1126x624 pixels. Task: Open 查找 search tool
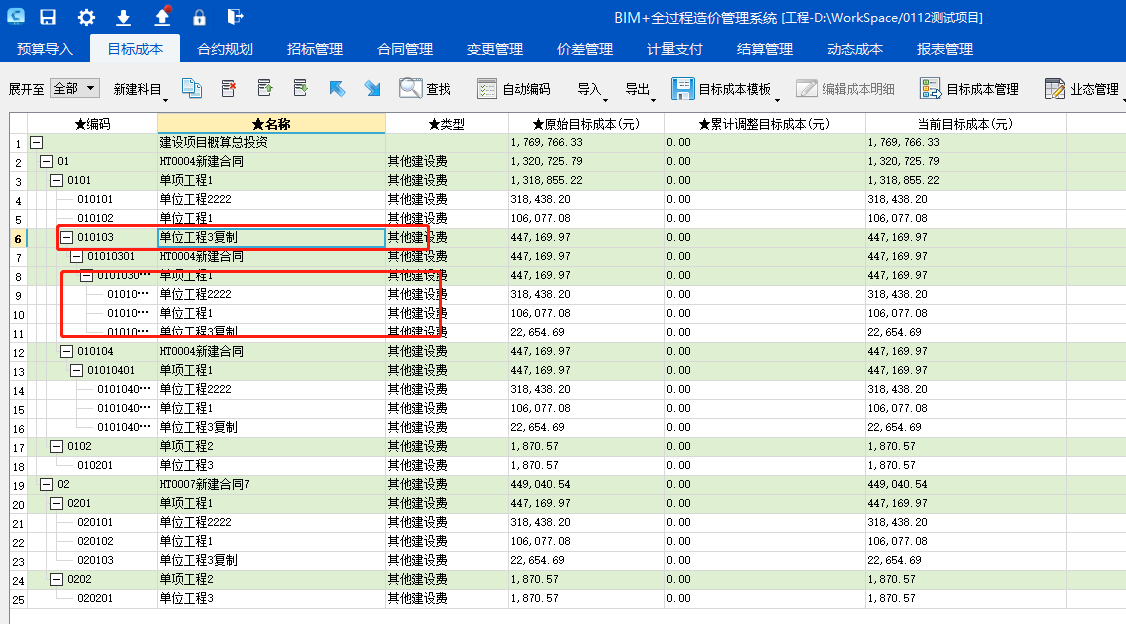coord(425,88)
